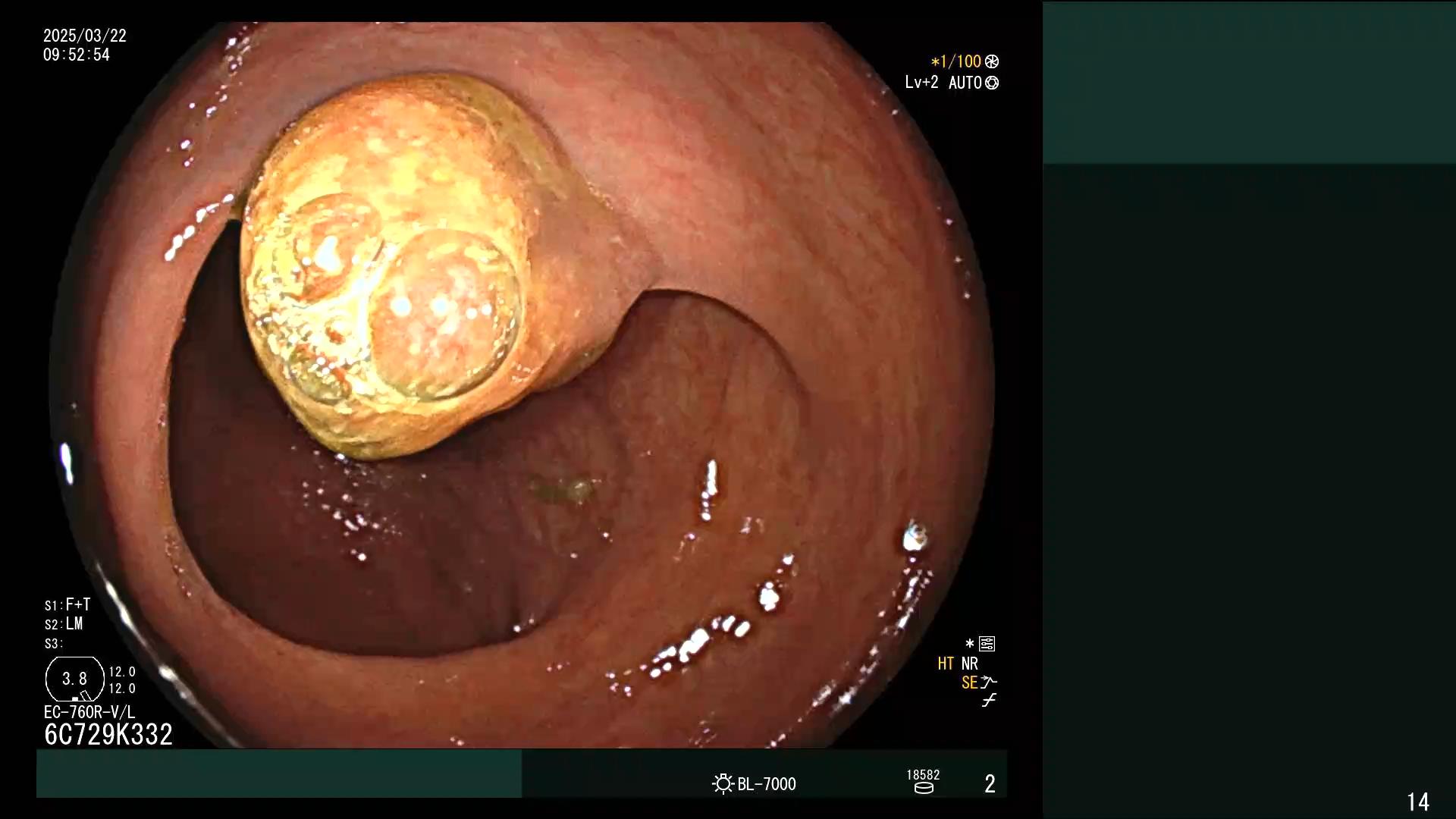Click the yellow HT indicator
Screen dimensions: 1456x819
click(x=946, y=664)
